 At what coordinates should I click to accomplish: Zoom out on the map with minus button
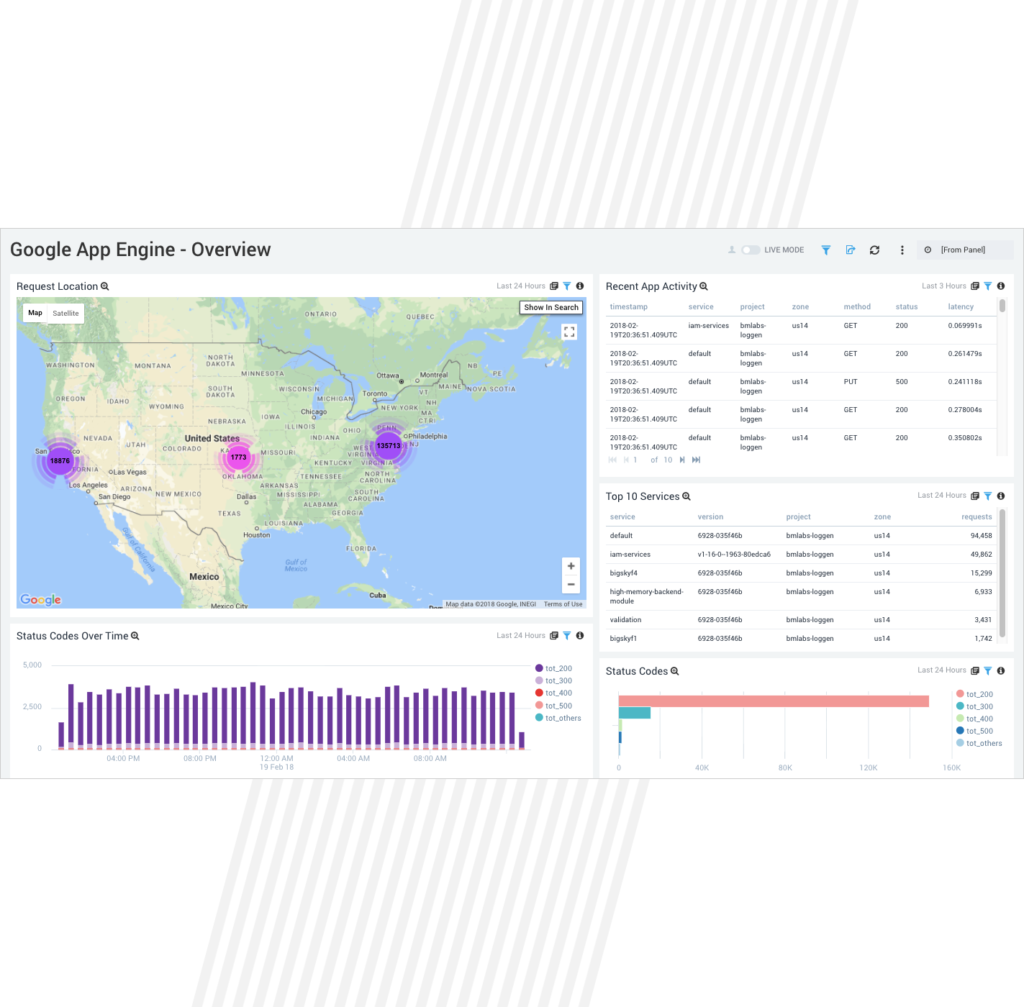571,584
